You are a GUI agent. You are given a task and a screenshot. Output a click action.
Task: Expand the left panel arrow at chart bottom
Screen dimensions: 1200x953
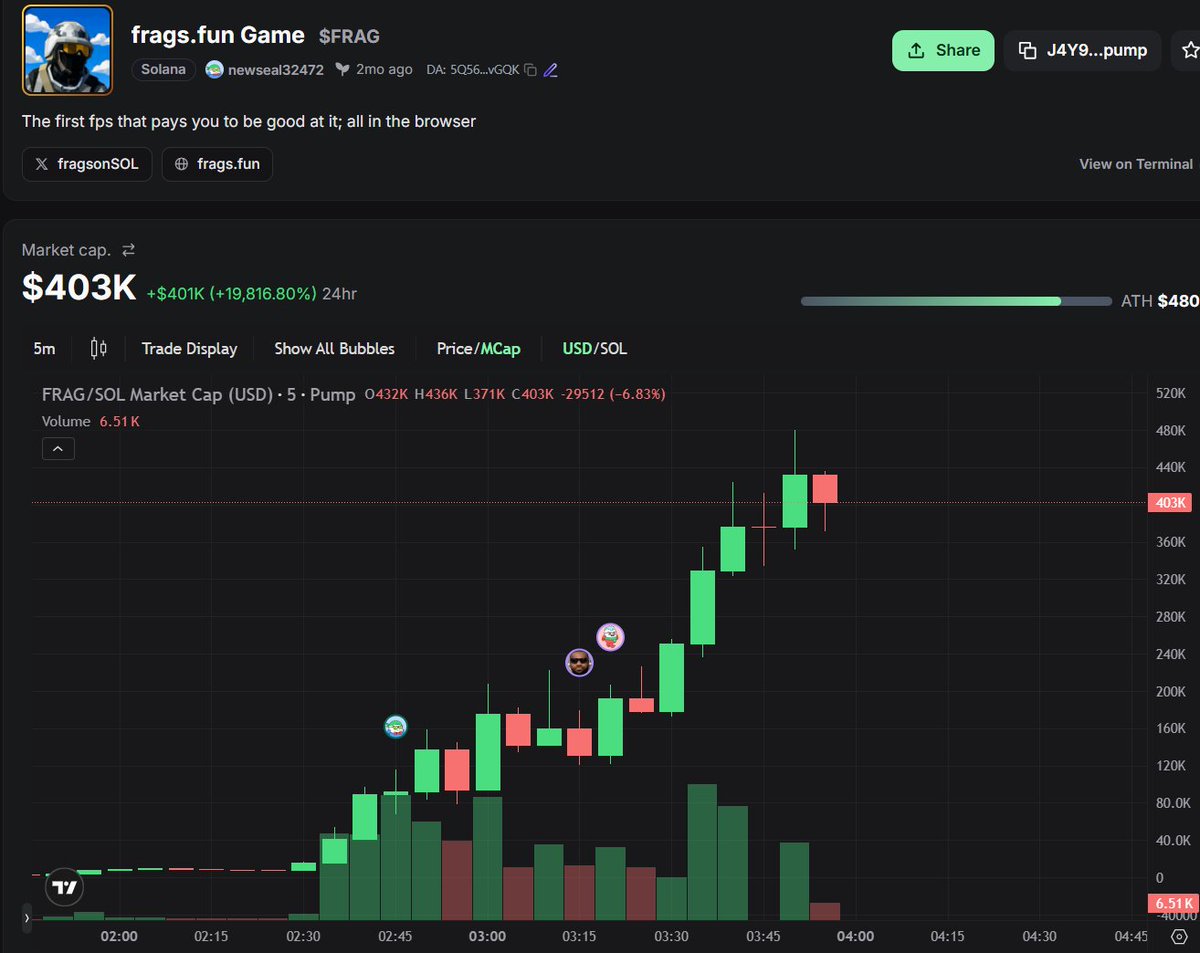(x=27, y=917)
